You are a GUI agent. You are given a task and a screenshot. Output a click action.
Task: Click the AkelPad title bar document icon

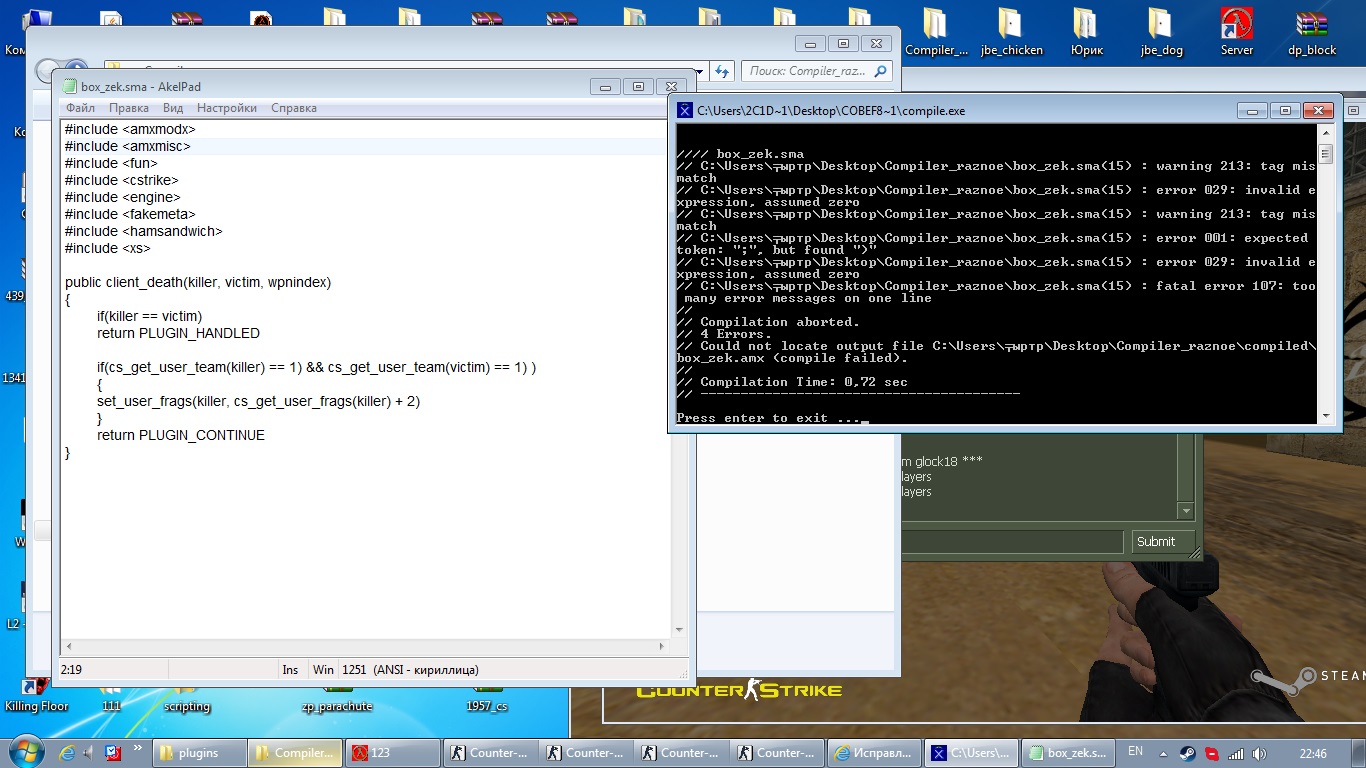point(70,87)
